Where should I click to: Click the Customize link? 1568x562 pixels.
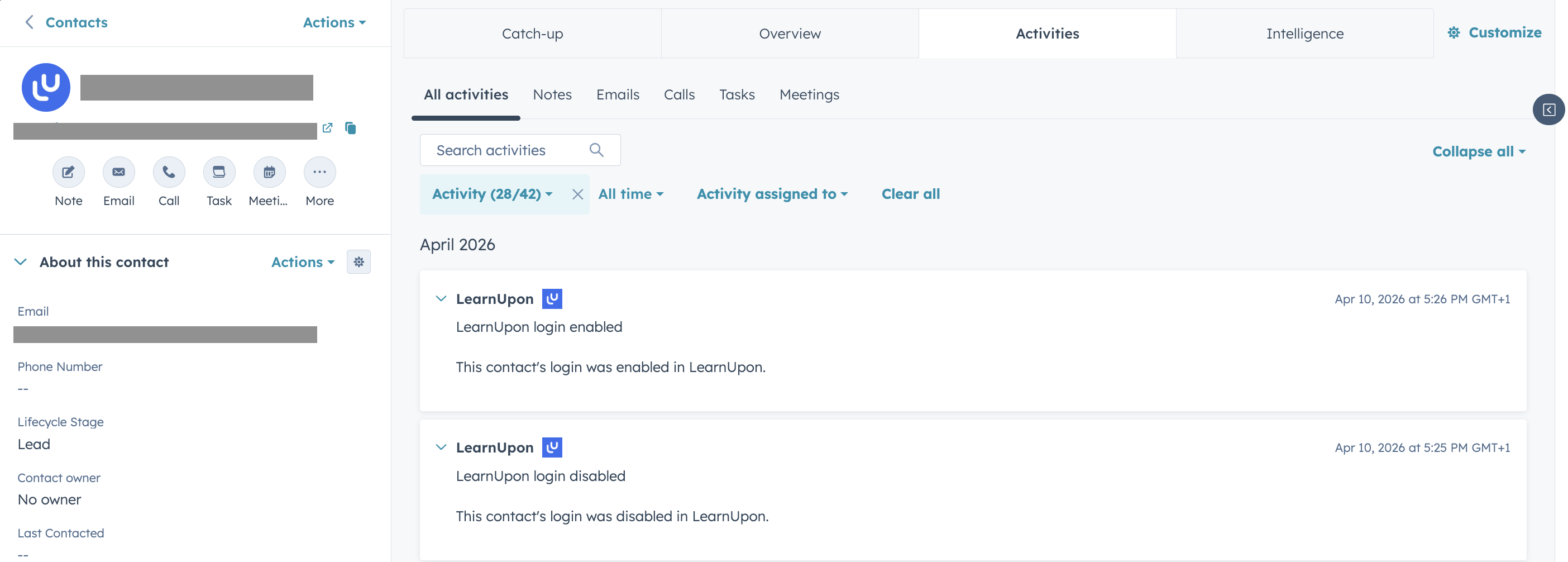[1505, 33]
